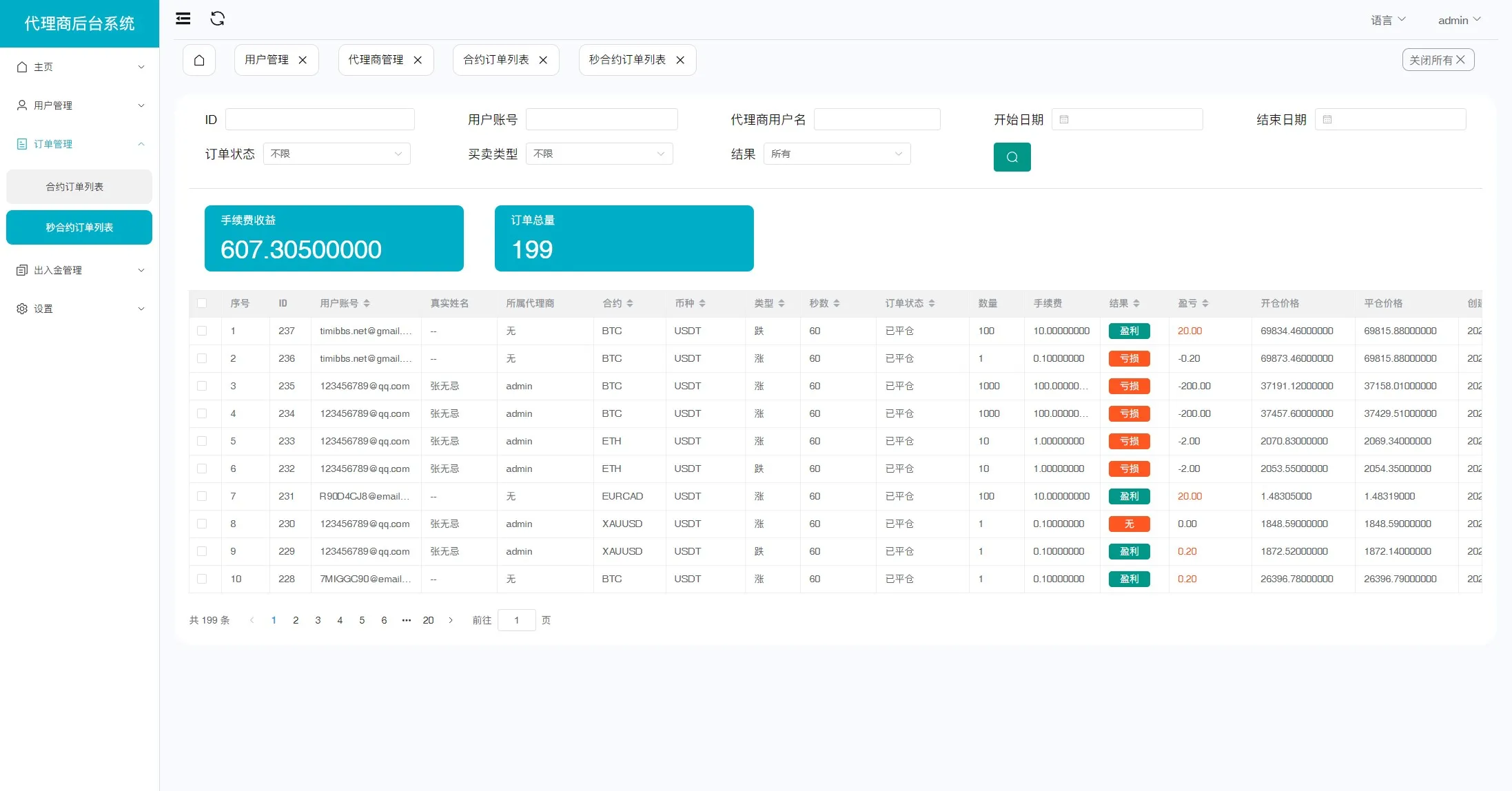
Task: Click the green search button
Action: [1012, 157]
